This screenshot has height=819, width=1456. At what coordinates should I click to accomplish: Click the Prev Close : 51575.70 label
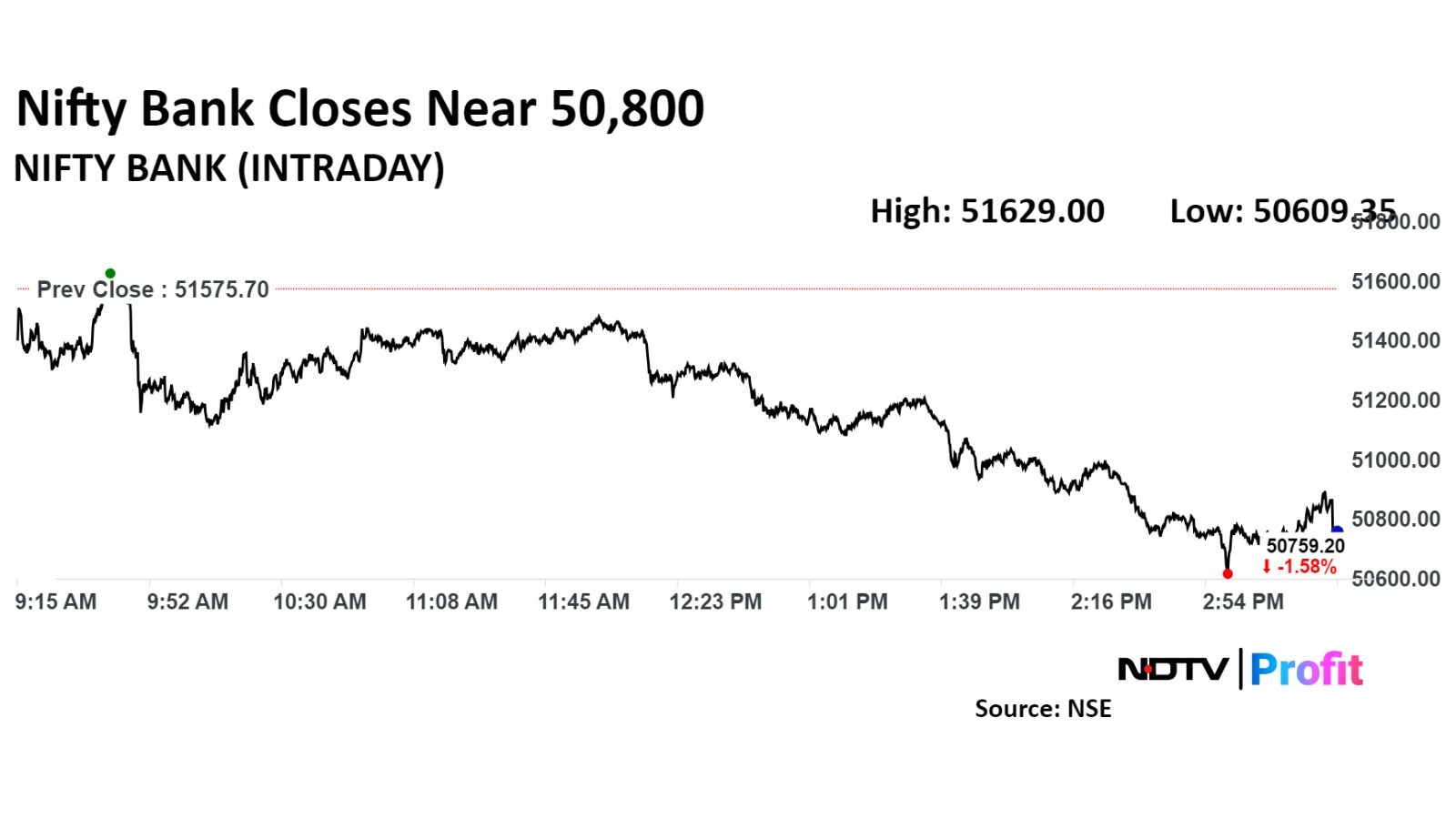tap(153, 289)
